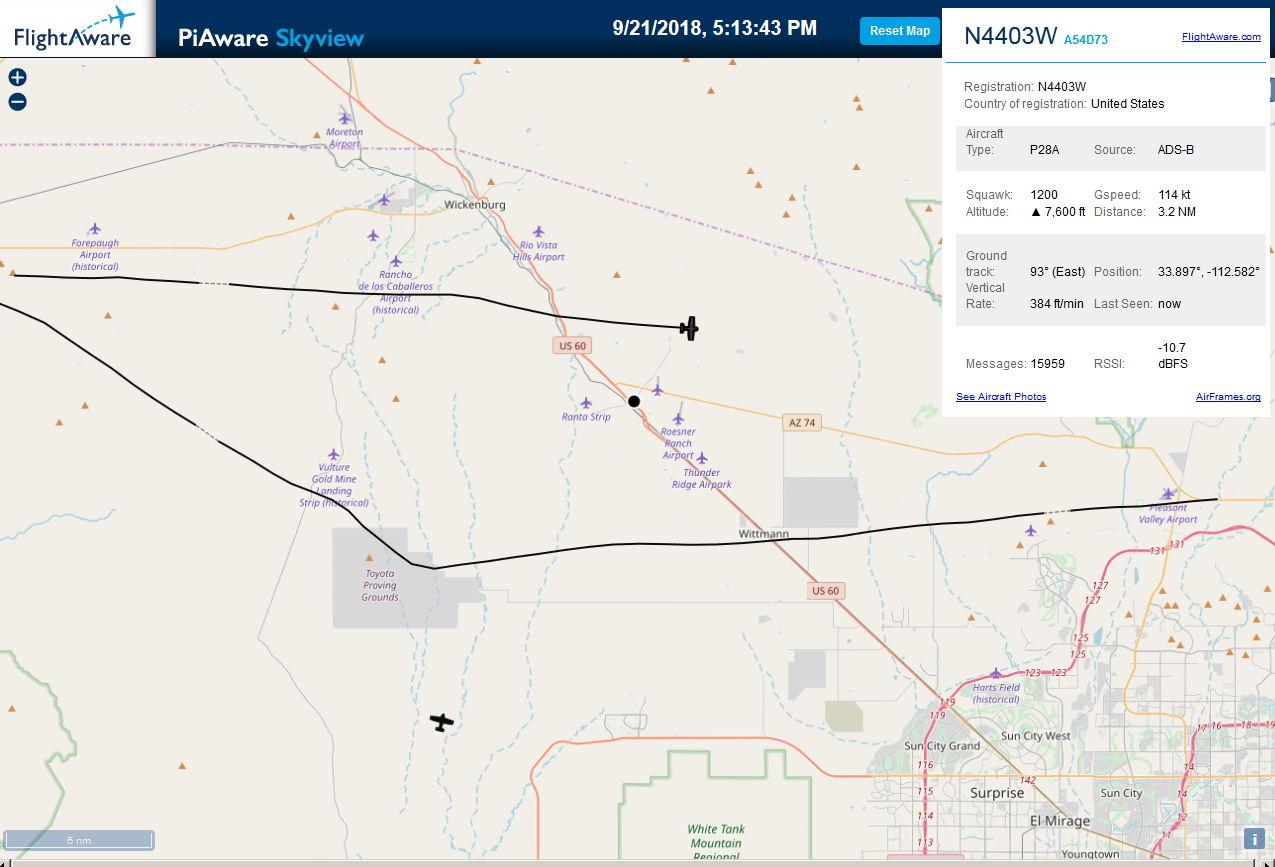The height and width of the screenshot is (867, 1275).
Task: Open See Aircraft Photos link
Action: [x=1001, y=397]
